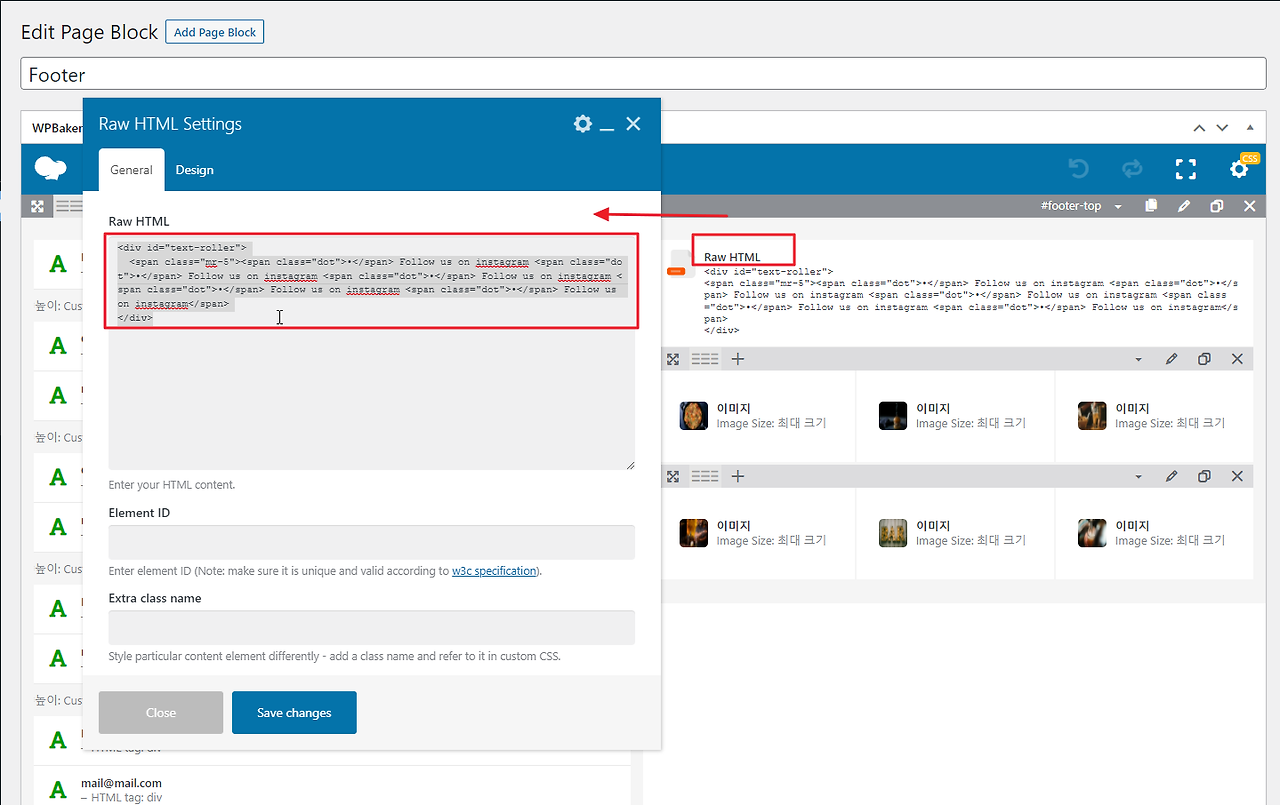This screenshot has width=1280, height=805.
Task: Open the w3c specification link
Action: pyautogui.click(x=494, y=571)
